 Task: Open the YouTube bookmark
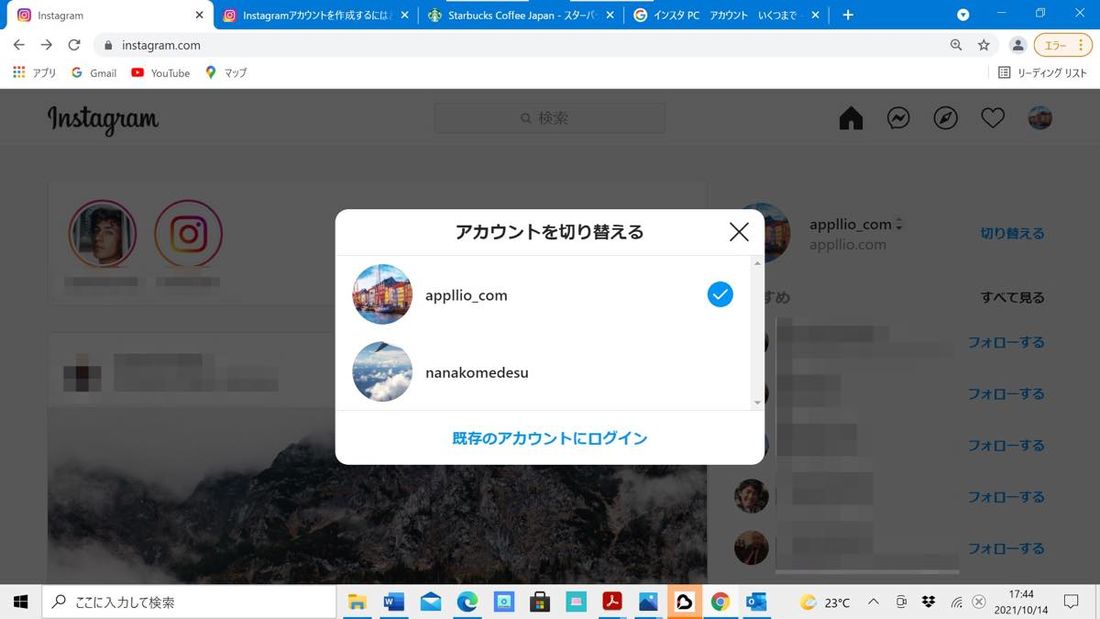161,72
